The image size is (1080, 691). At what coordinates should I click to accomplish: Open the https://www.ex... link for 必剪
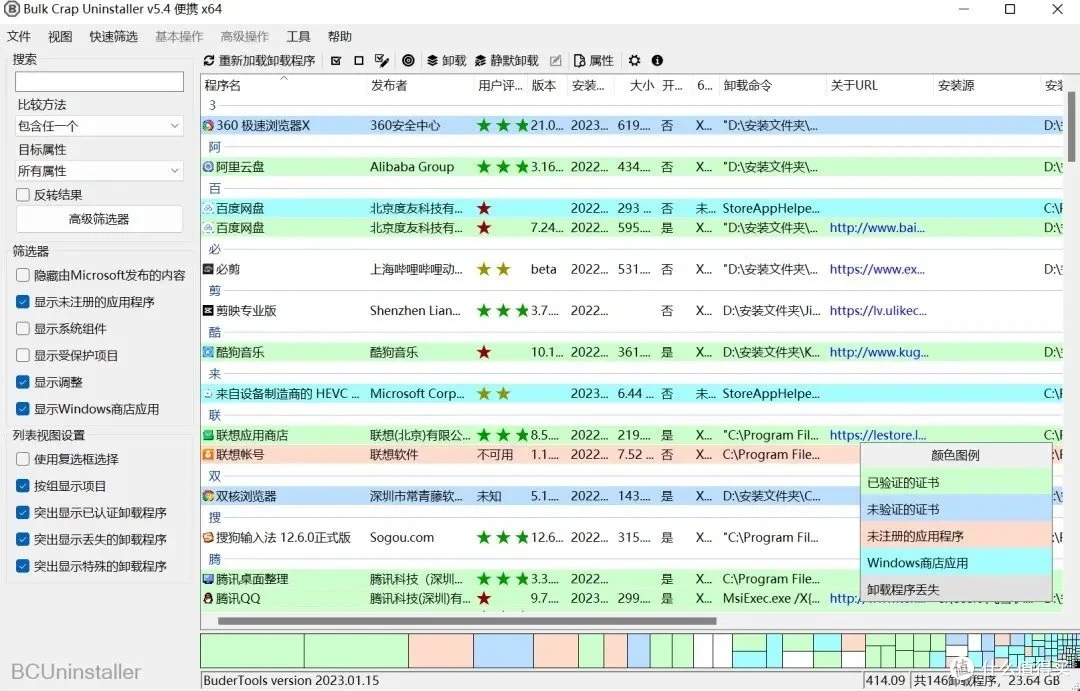click(x=877, y=269)
